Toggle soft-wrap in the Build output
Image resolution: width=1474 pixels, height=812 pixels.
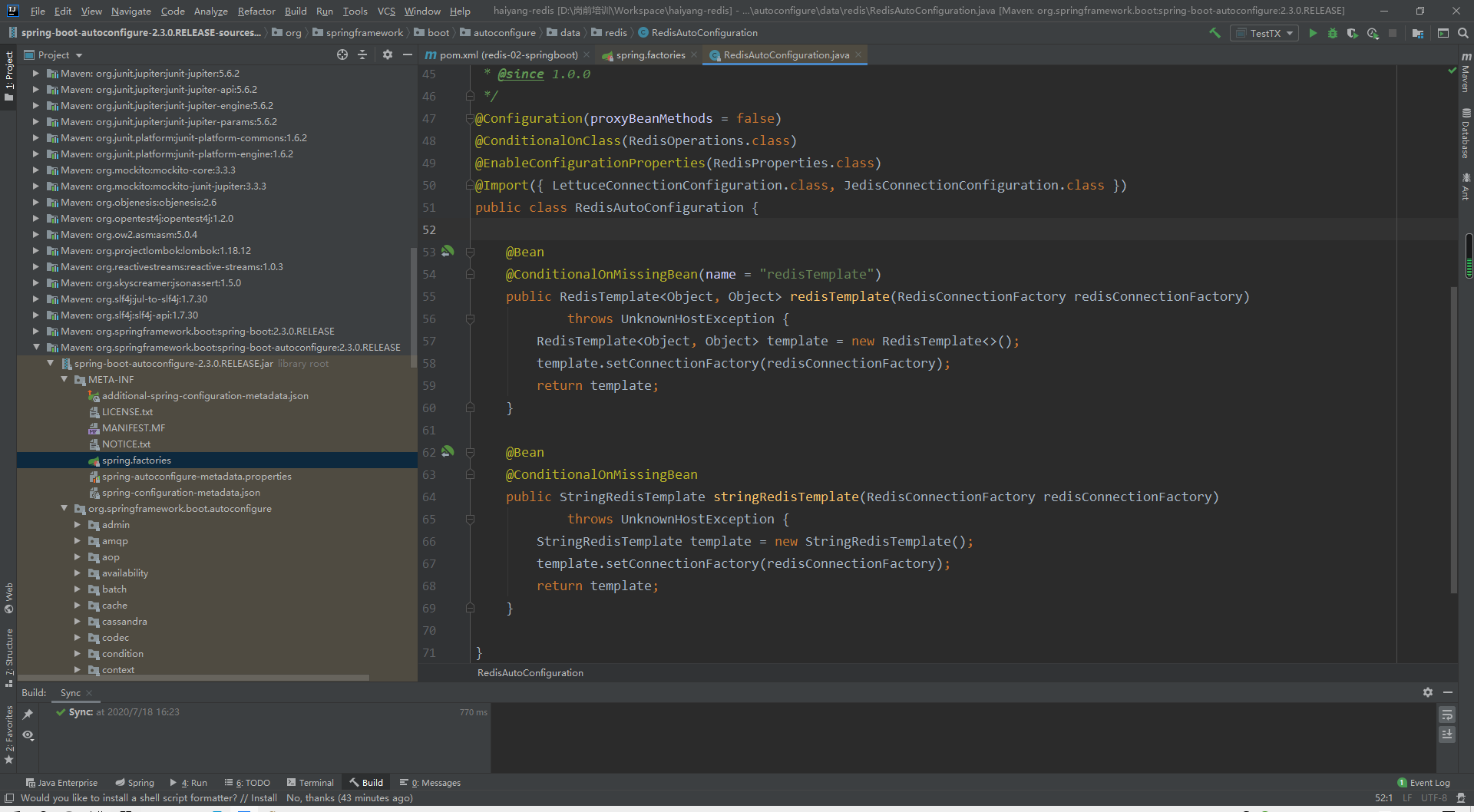(x=1447, y=715)
